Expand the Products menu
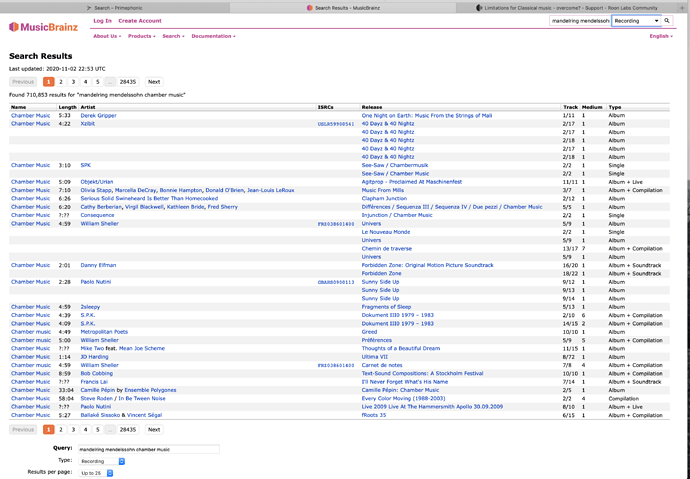Viewport: 690px width, 479px height. pos(142,36)
